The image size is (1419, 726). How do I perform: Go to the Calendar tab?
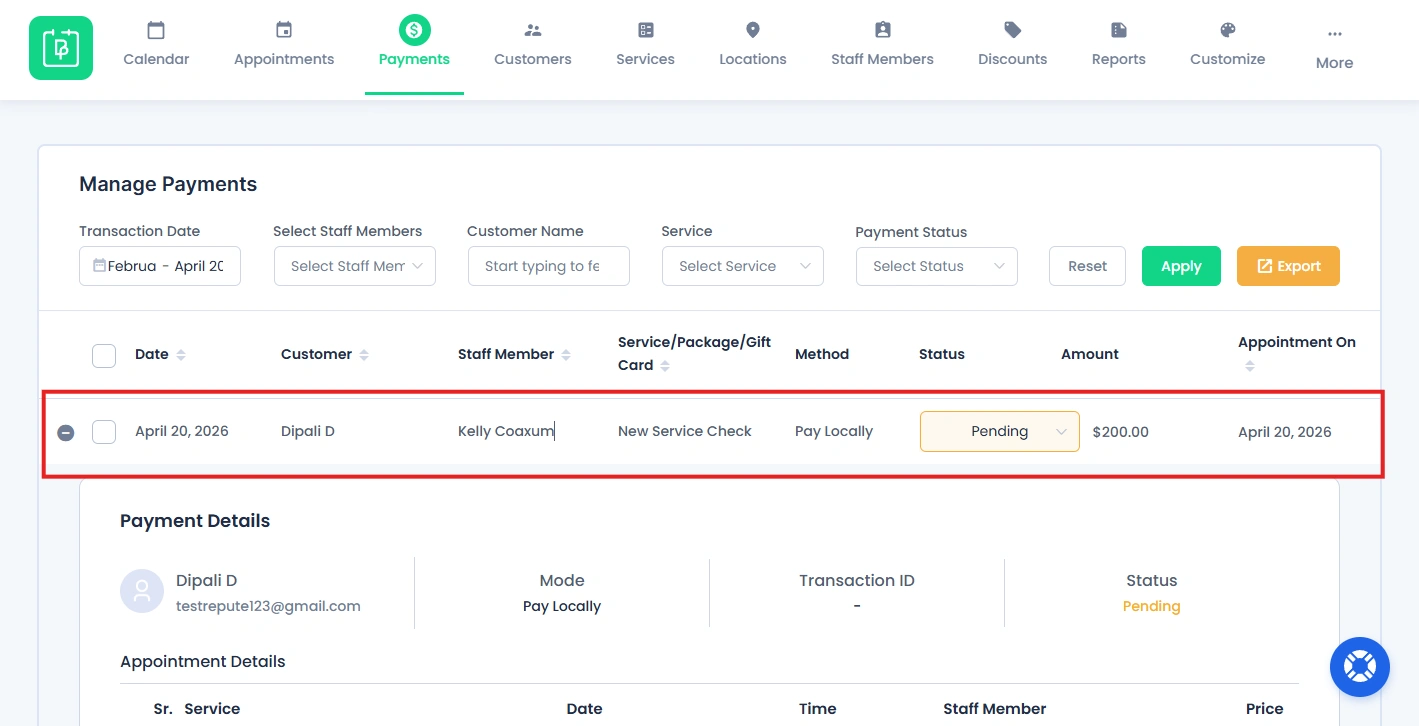156,59
